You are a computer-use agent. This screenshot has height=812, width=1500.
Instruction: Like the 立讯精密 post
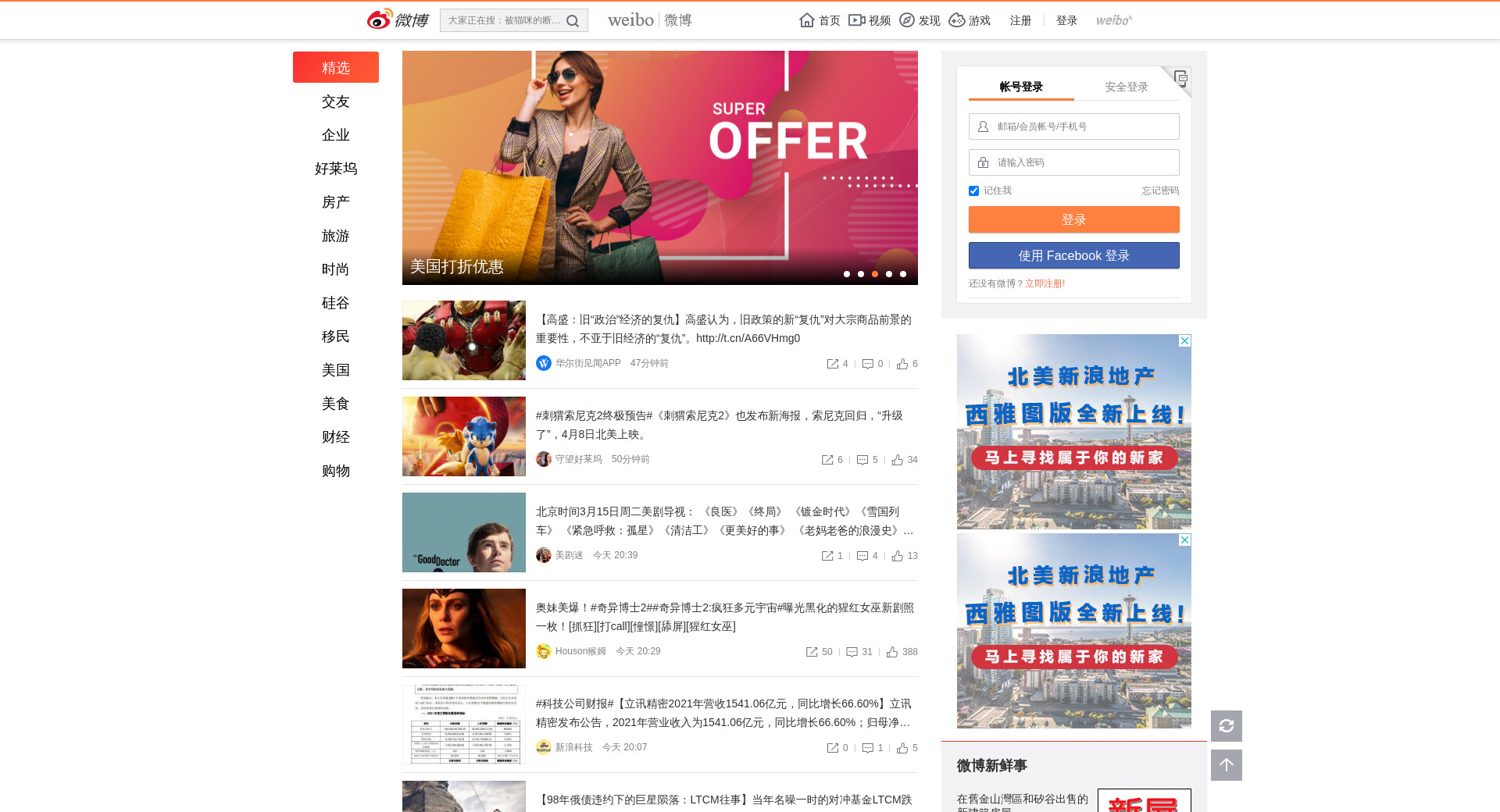pyautogui.click(x=902, y=748)
